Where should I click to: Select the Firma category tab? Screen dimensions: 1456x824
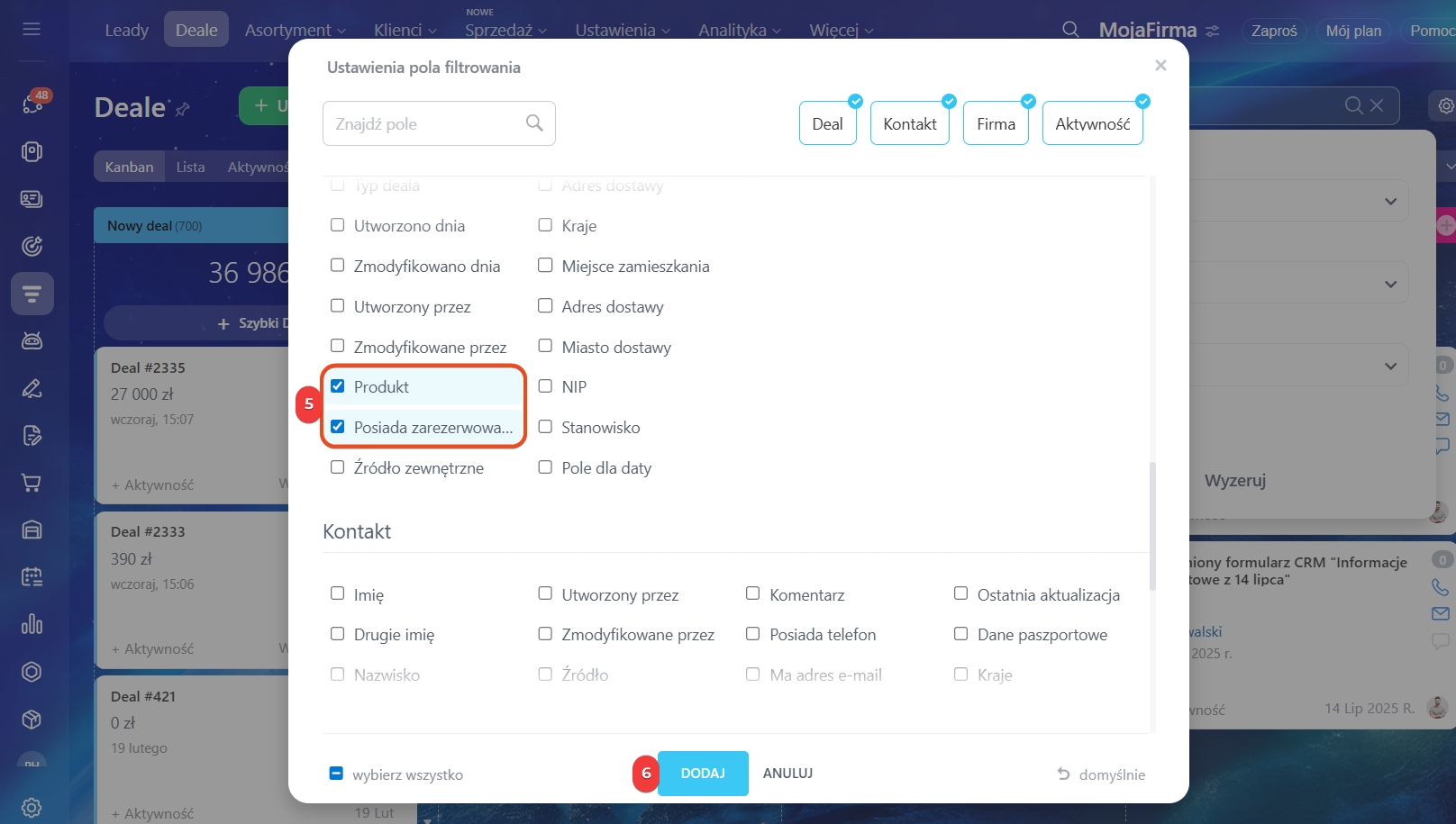coord(996,123)
